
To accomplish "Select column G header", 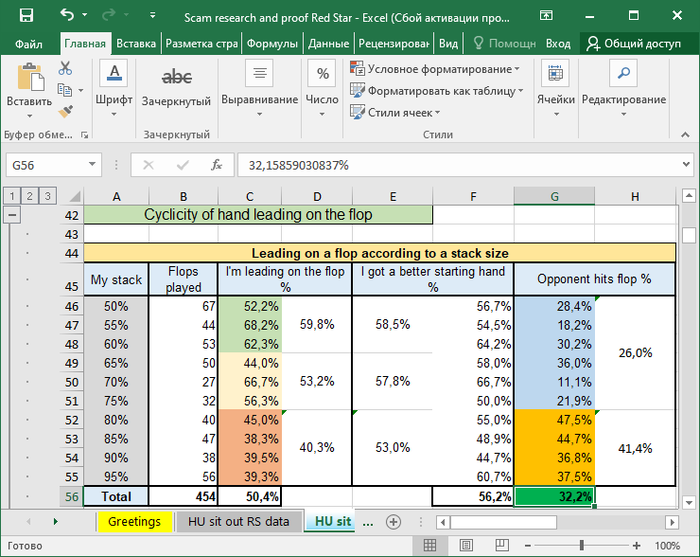I will click(x=554, y=196).
